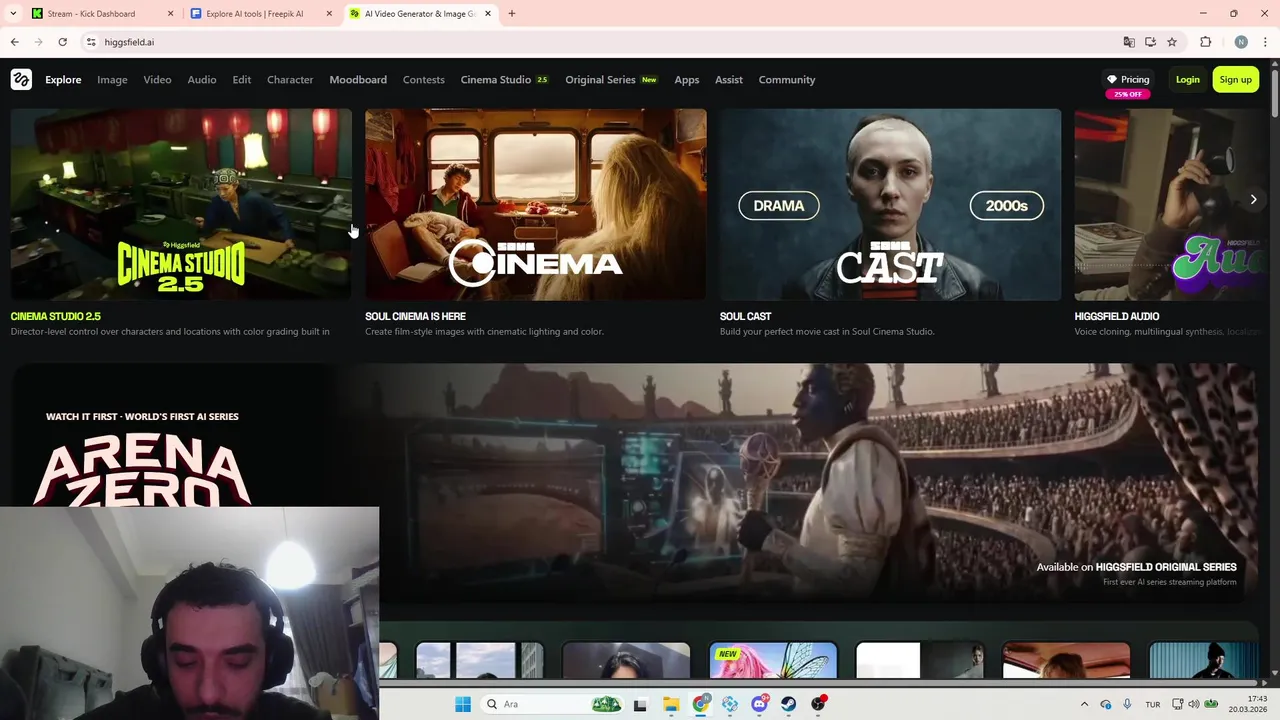Click the 25% OFF pricing badge
This screenshot has height=720, width=1280.
(x=1128, y=94)
